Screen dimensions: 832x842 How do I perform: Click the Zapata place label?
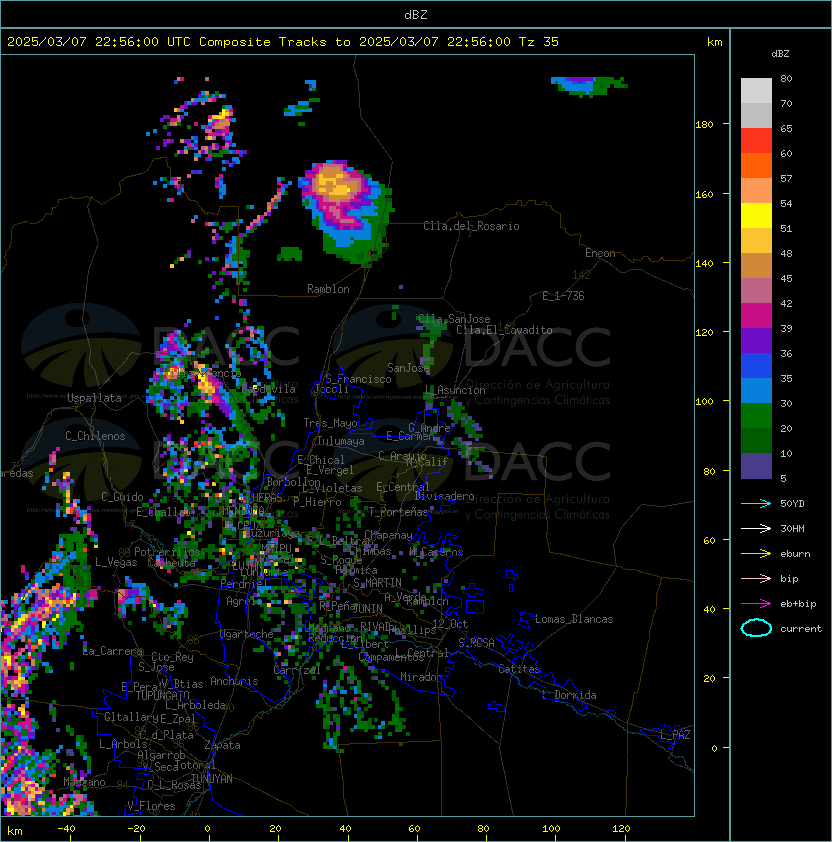click(x=222, y=745)
